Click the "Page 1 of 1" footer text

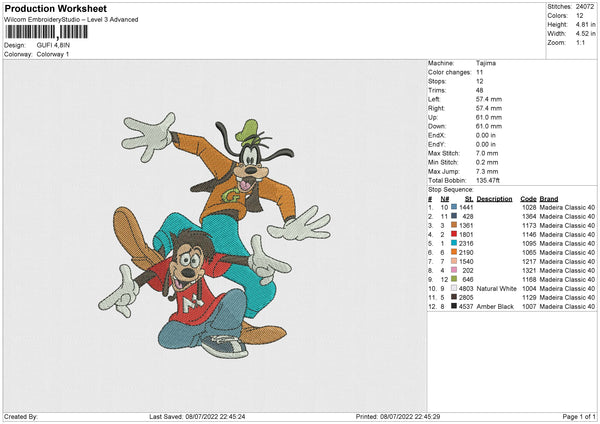(x=579, y=416)
